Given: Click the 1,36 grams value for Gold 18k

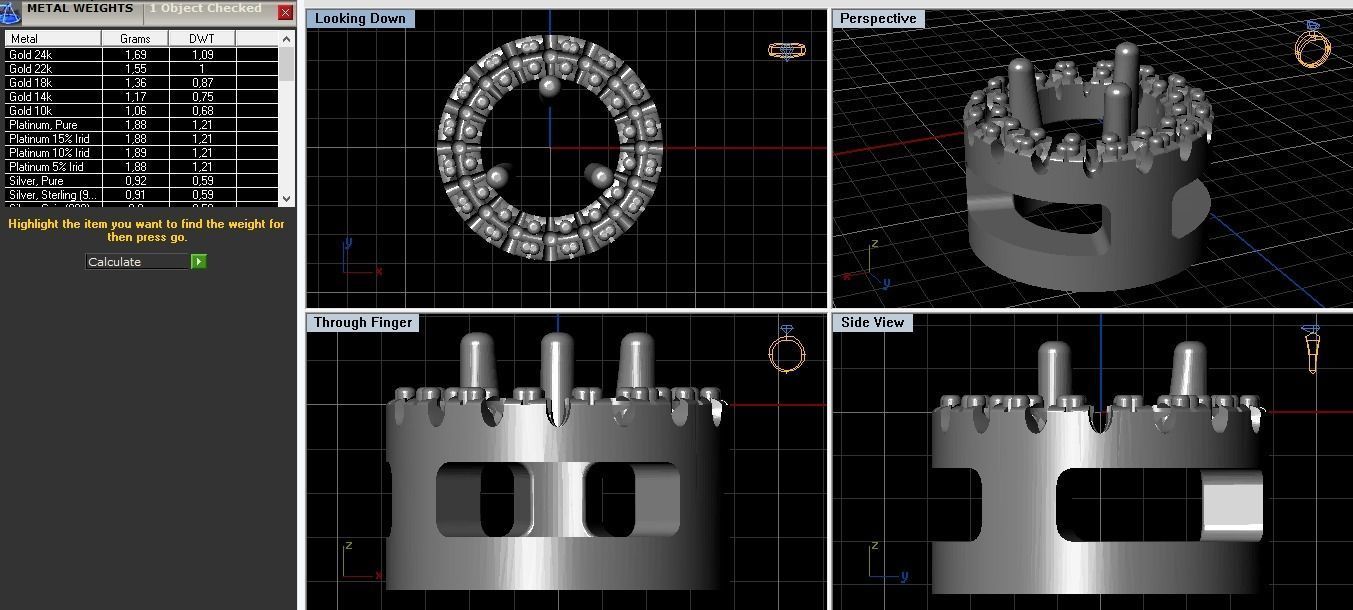Looking at the screenshot, I should pyautogui.click(x=135, y=83).
